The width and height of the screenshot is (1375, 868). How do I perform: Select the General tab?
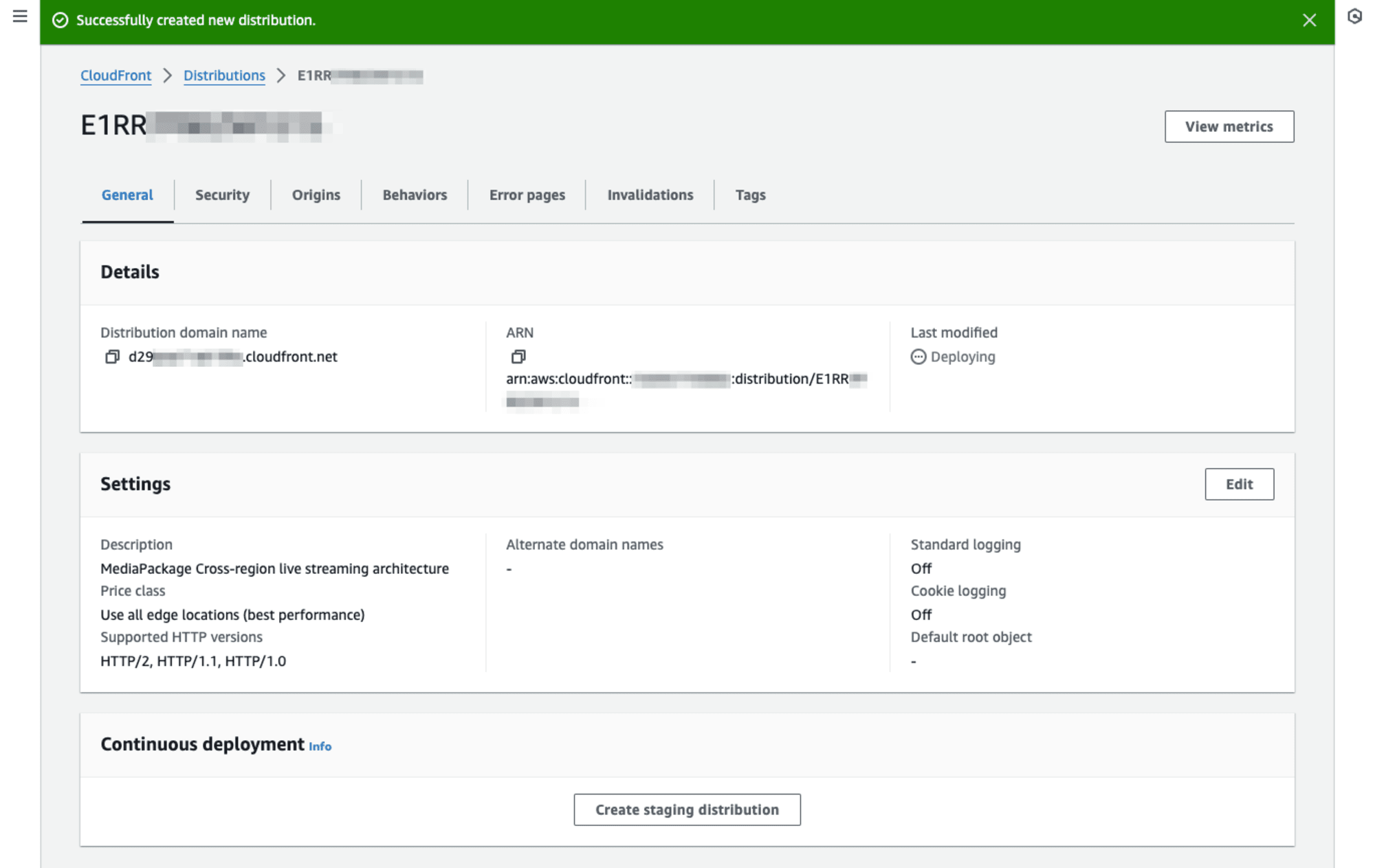point(127,195)
